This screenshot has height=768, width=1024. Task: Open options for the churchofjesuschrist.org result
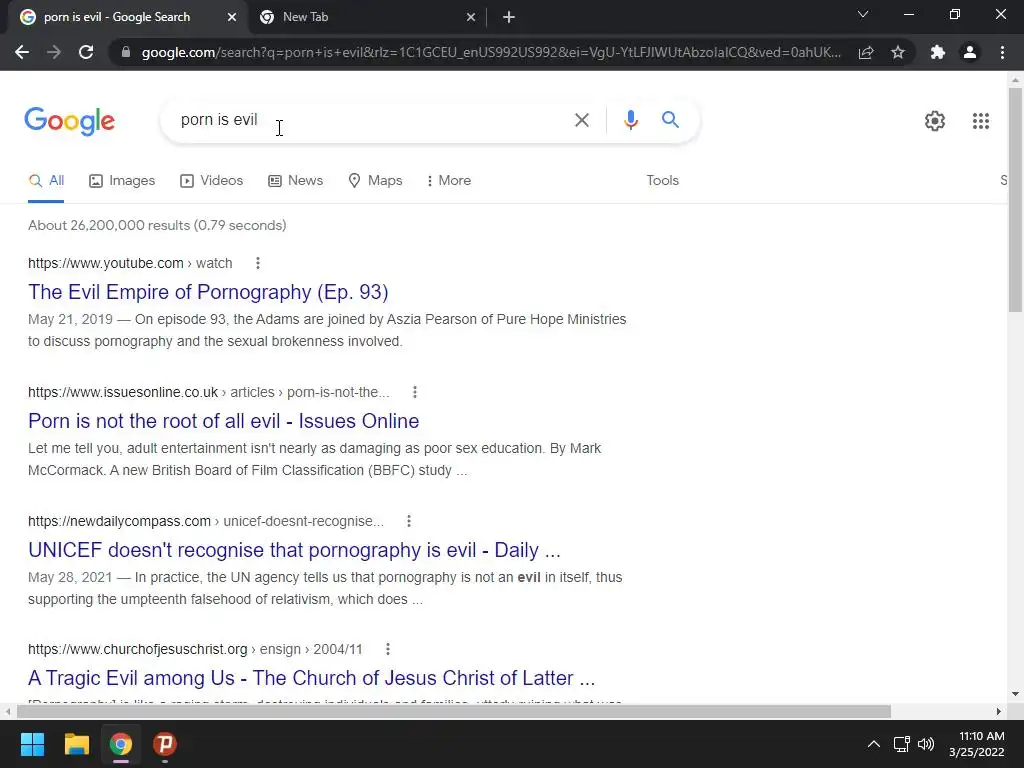click(388, 649)
